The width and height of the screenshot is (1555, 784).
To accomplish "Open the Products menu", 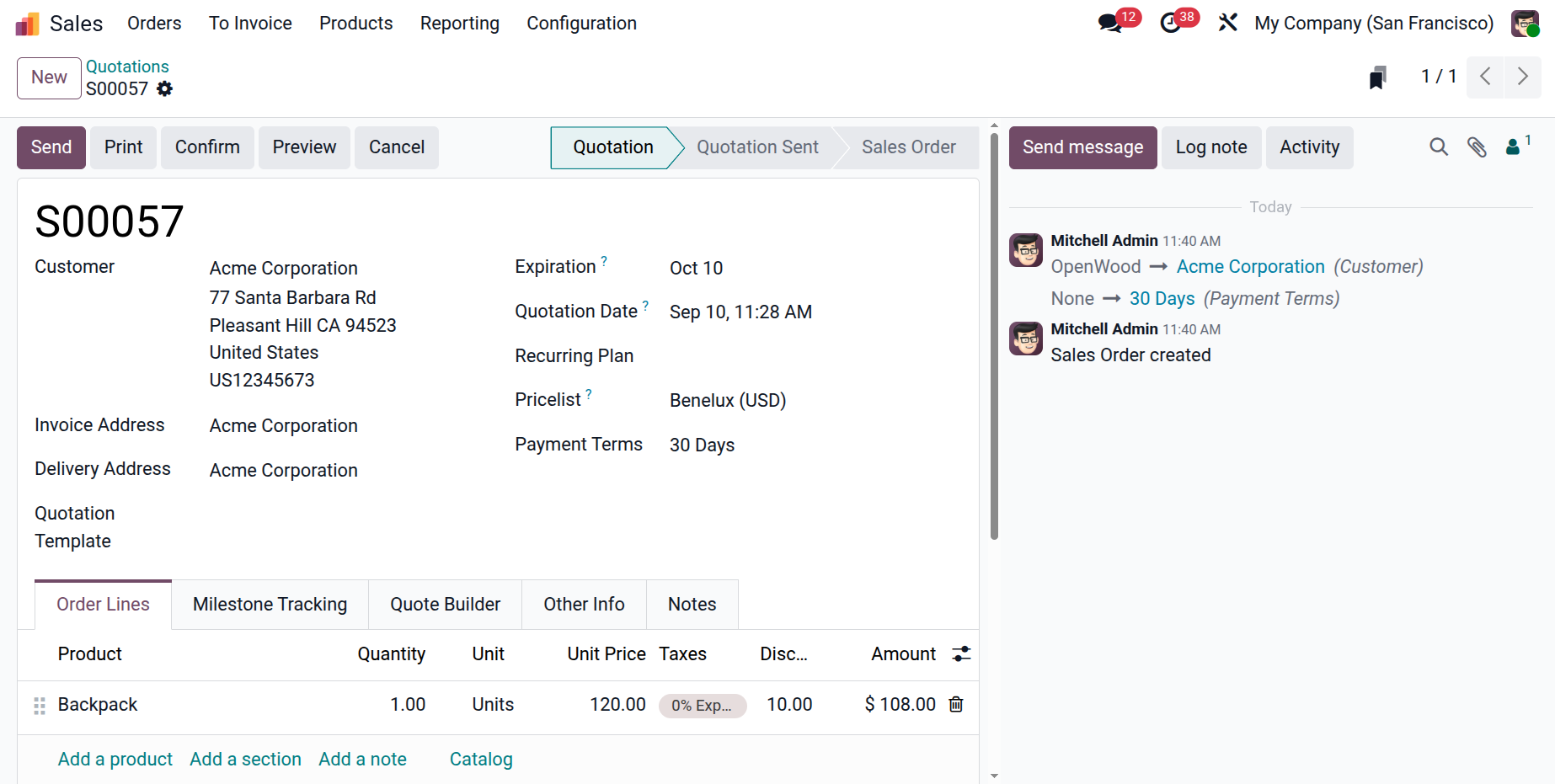I will click(x=355, y=24).
